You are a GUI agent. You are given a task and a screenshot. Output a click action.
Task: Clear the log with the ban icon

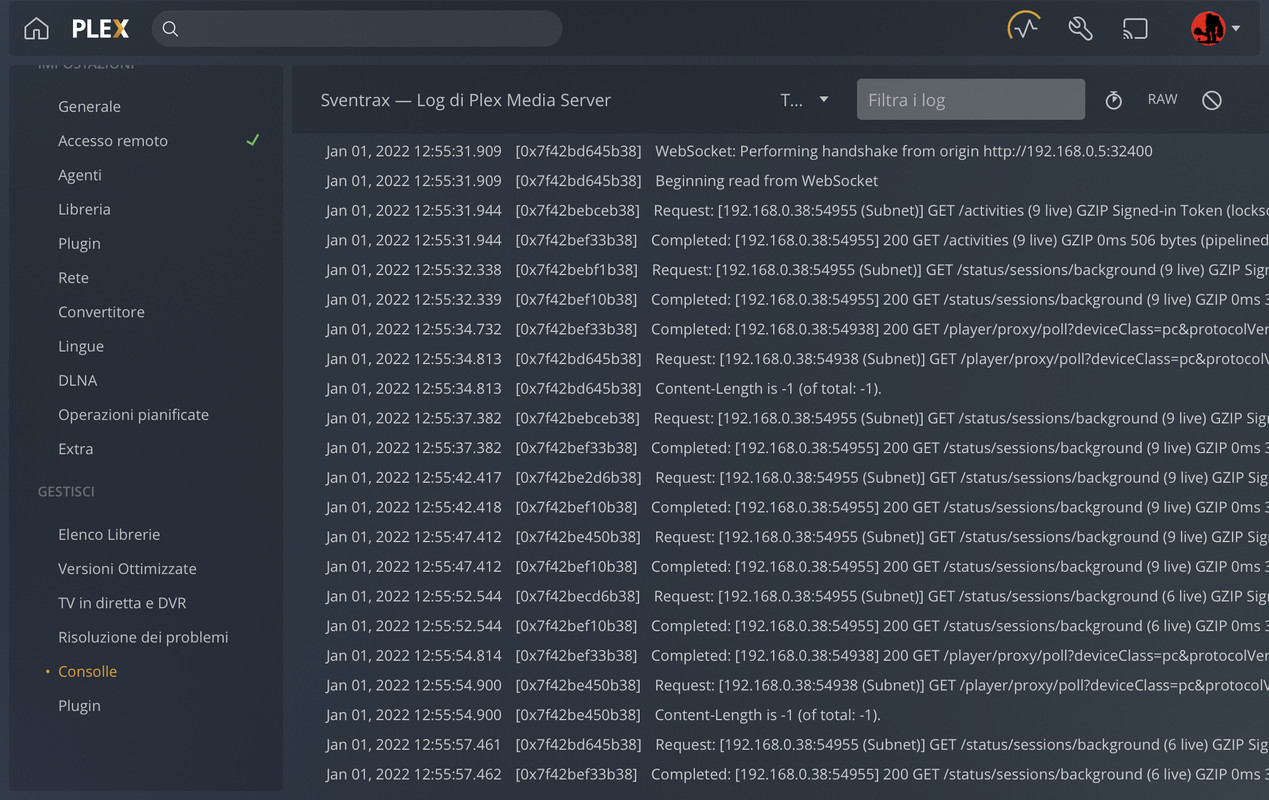[1212, 100]
